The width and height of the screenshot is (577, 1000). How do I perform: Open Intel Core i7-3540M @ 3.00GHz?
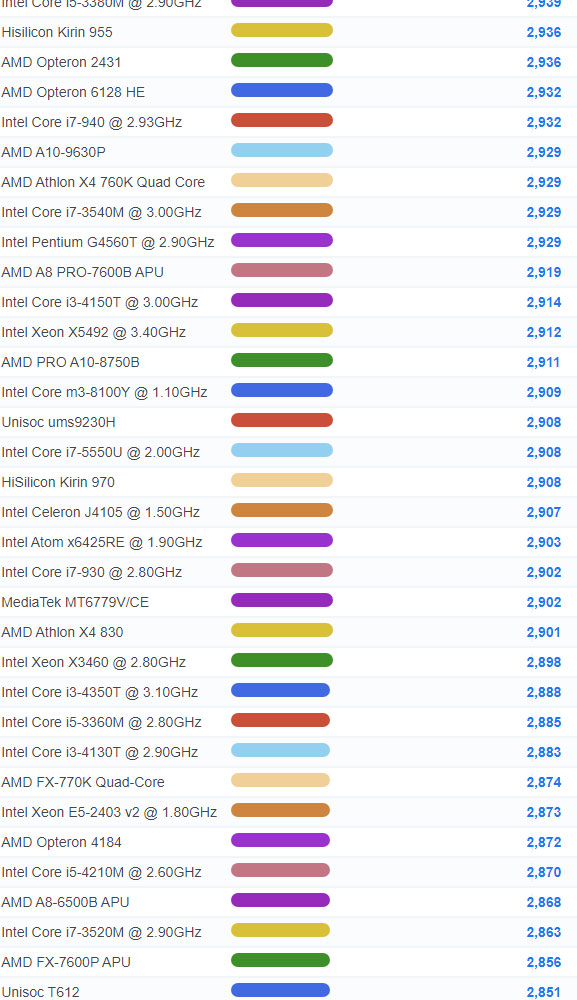[101, 212]
